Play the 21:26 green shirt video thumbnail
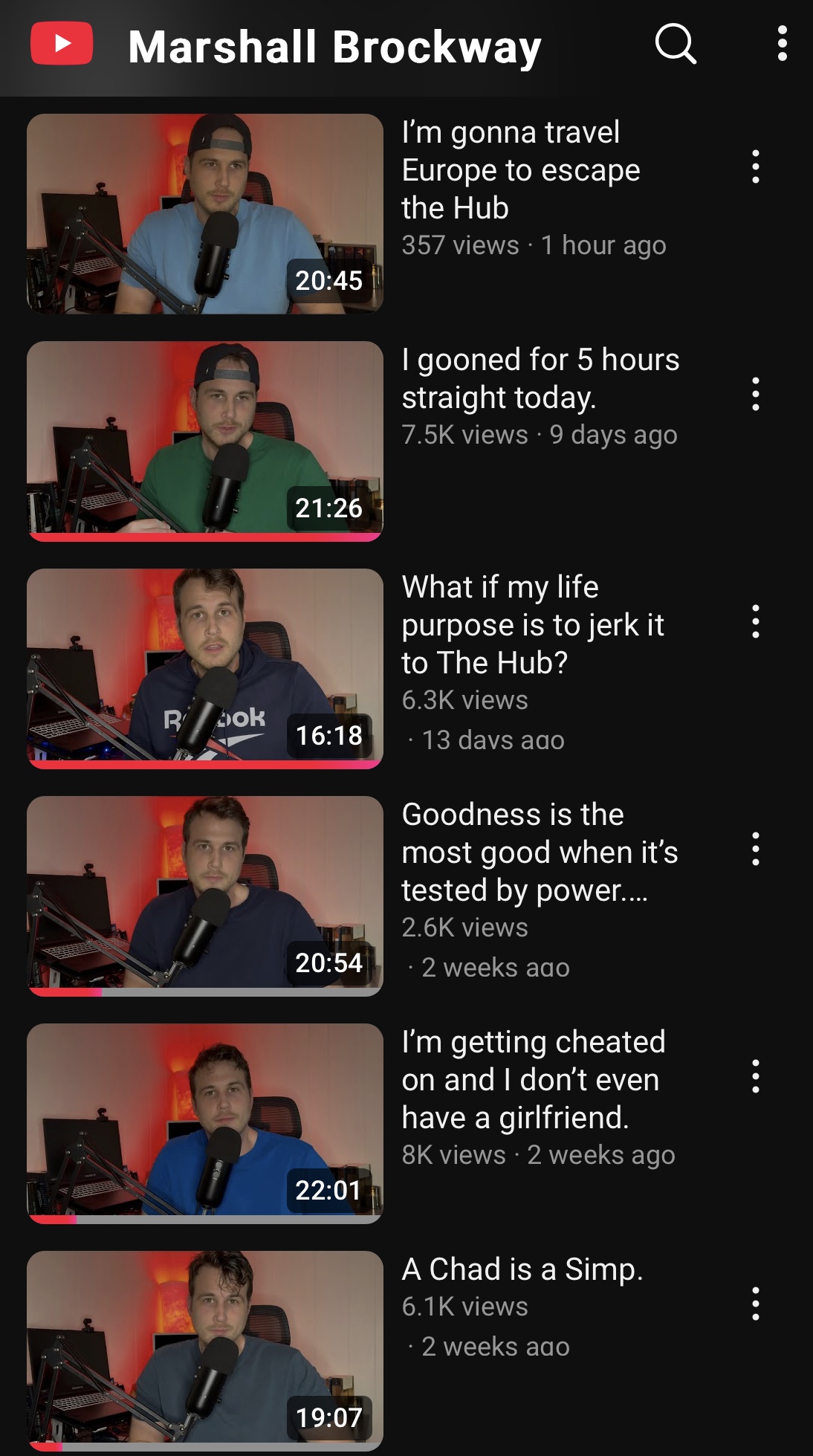813x1456 pixels. (205, 441)
